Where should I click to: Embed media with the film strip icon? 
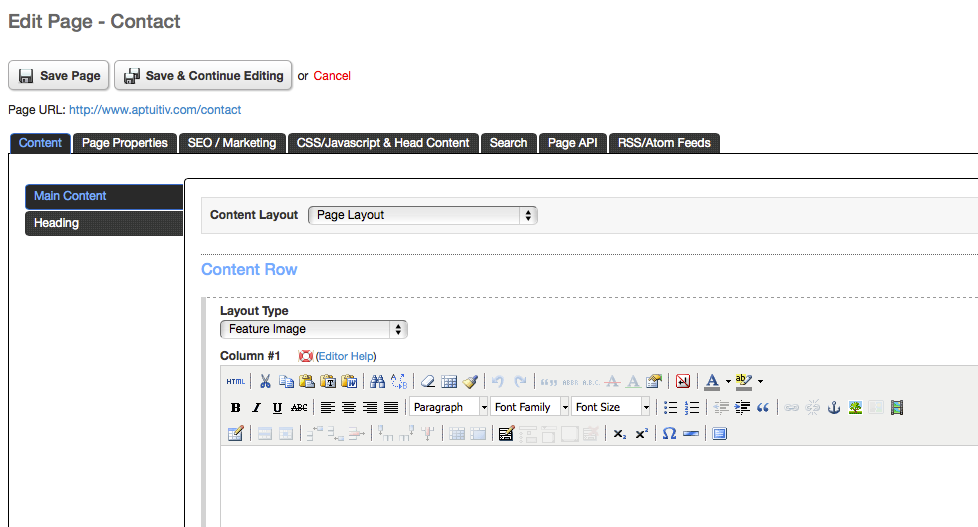(897, 407)
